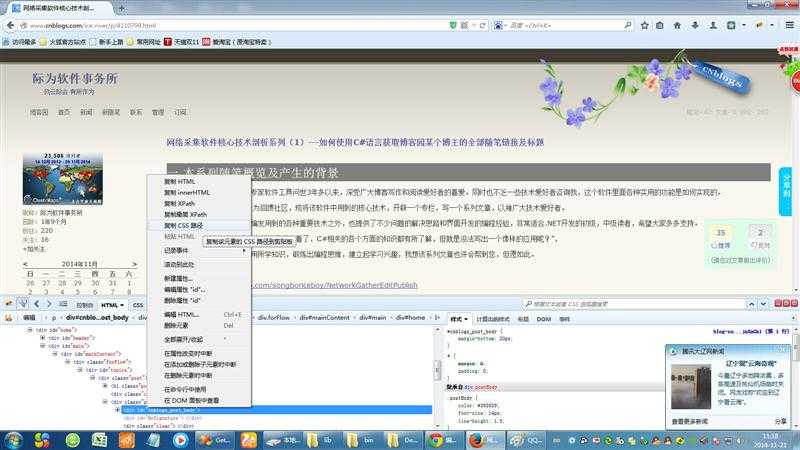Click div#main in the breadcrumb path
This screenshot has width=800, height=450.
pyautogui.click(x=372, y=318)
